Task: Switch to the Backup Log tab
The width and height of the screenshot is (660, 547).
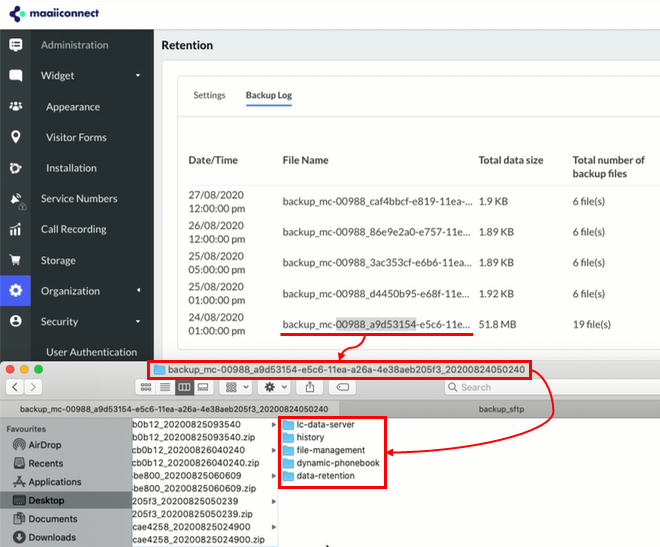Action: [x=269, y=95]
